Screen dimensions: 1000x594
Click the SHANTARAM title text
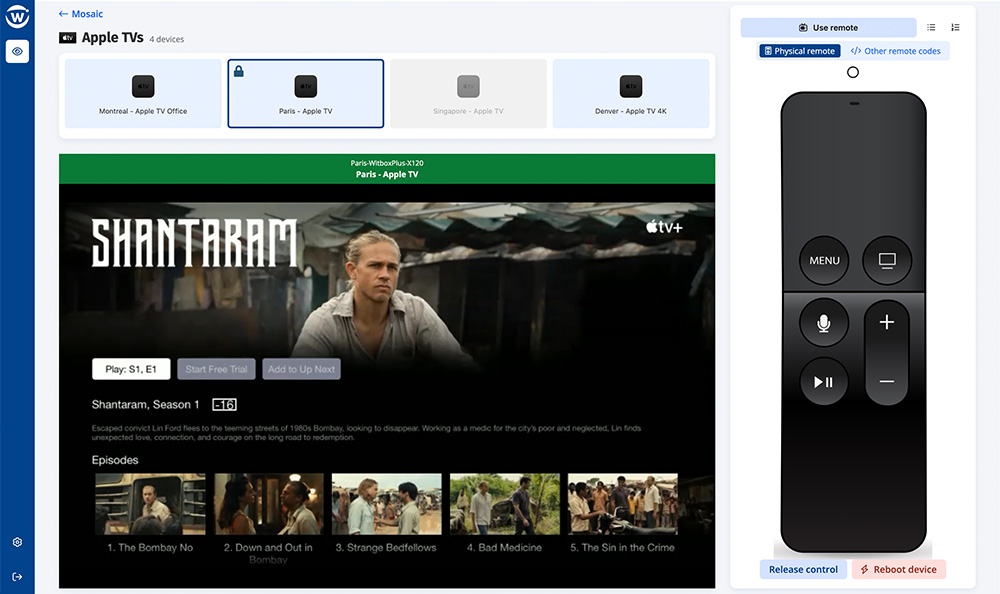point(195,243)
